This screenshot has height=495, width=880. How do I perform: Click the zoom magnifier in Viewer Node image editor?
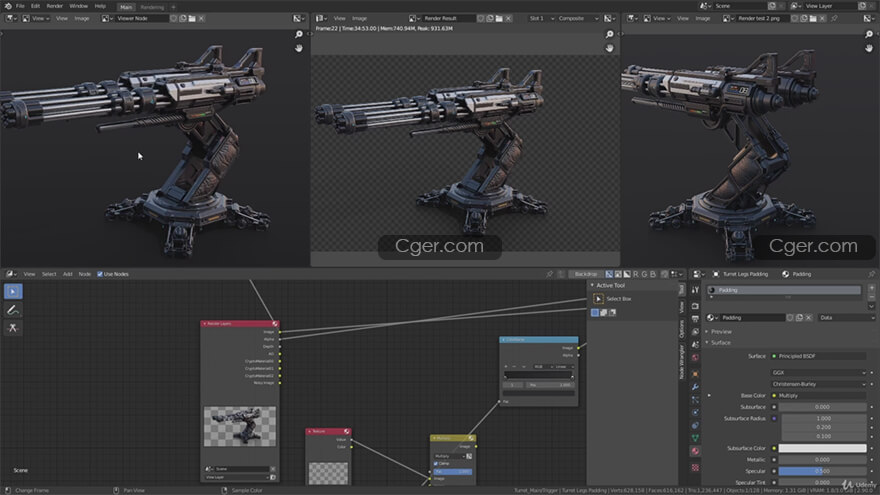coord(299,34)
